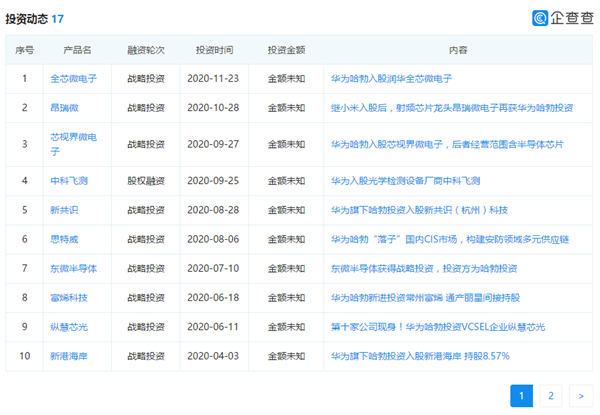Click date cell 2020-11-23

213,79
